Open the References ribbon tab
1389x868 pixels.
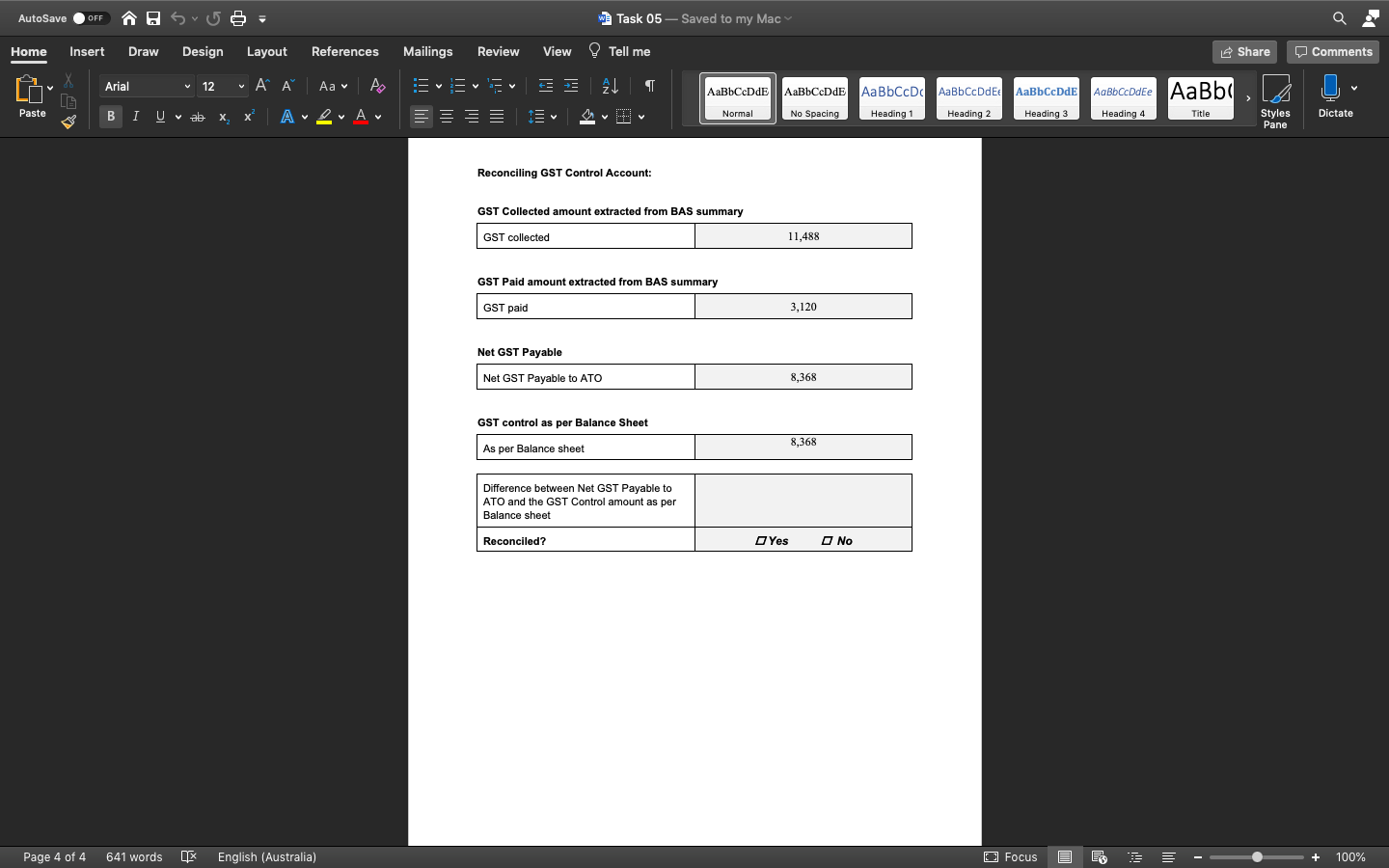point(345,51)
